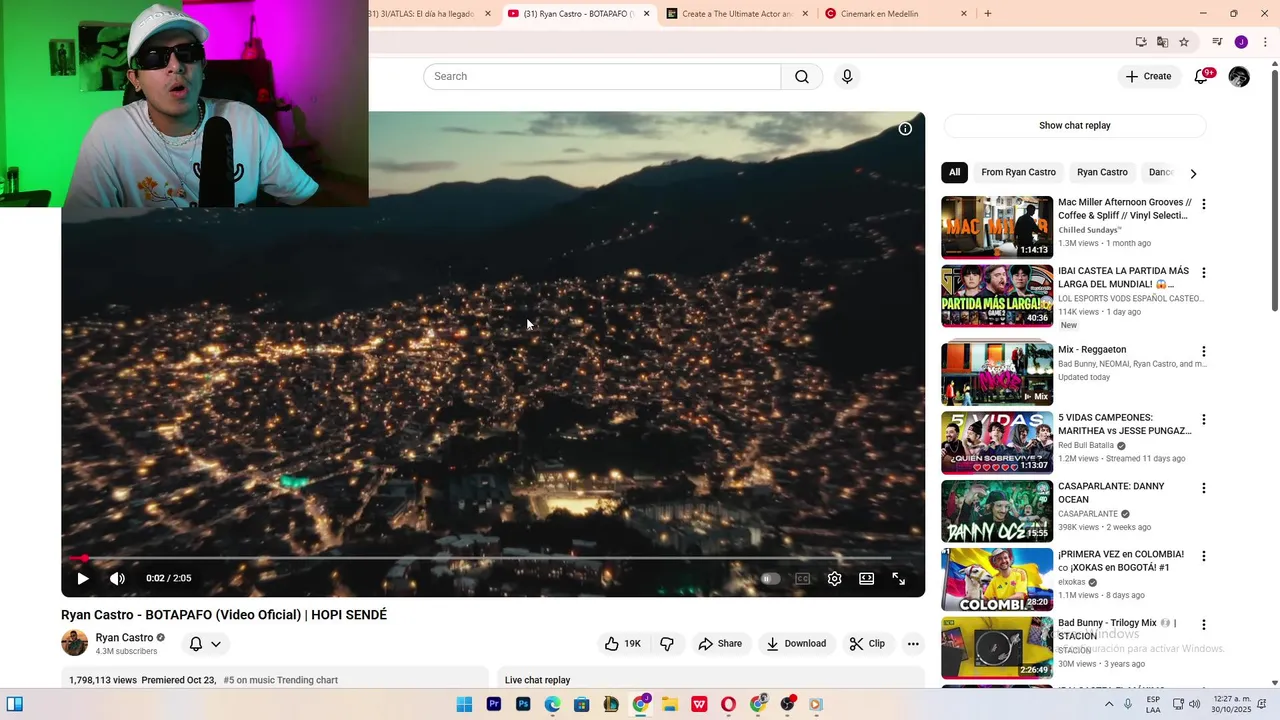Open Ryan Castro channel name link

(124, 637)
